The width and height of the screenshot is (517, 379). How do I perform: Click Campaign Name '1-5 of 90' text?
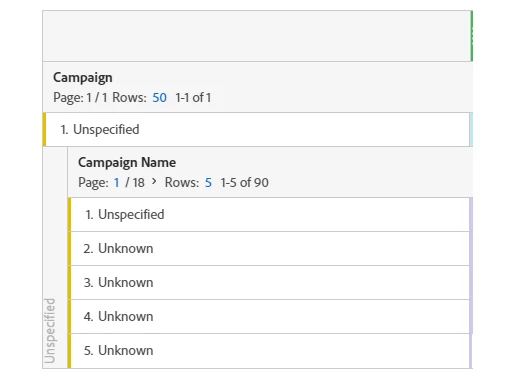coord(244,183)
